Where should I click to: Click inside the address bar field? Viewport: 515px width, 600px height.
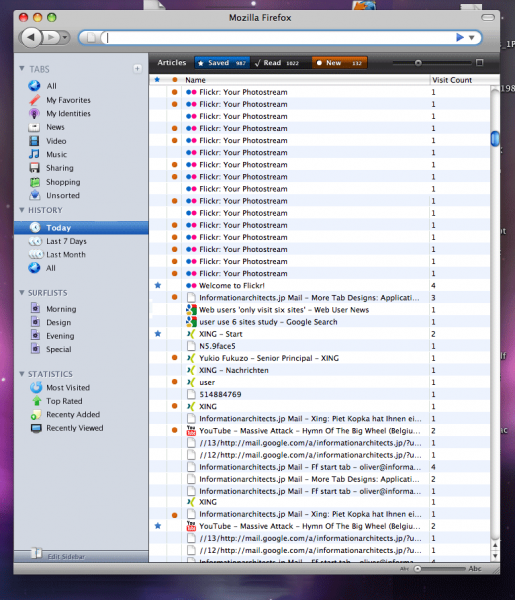coord(279,38)
